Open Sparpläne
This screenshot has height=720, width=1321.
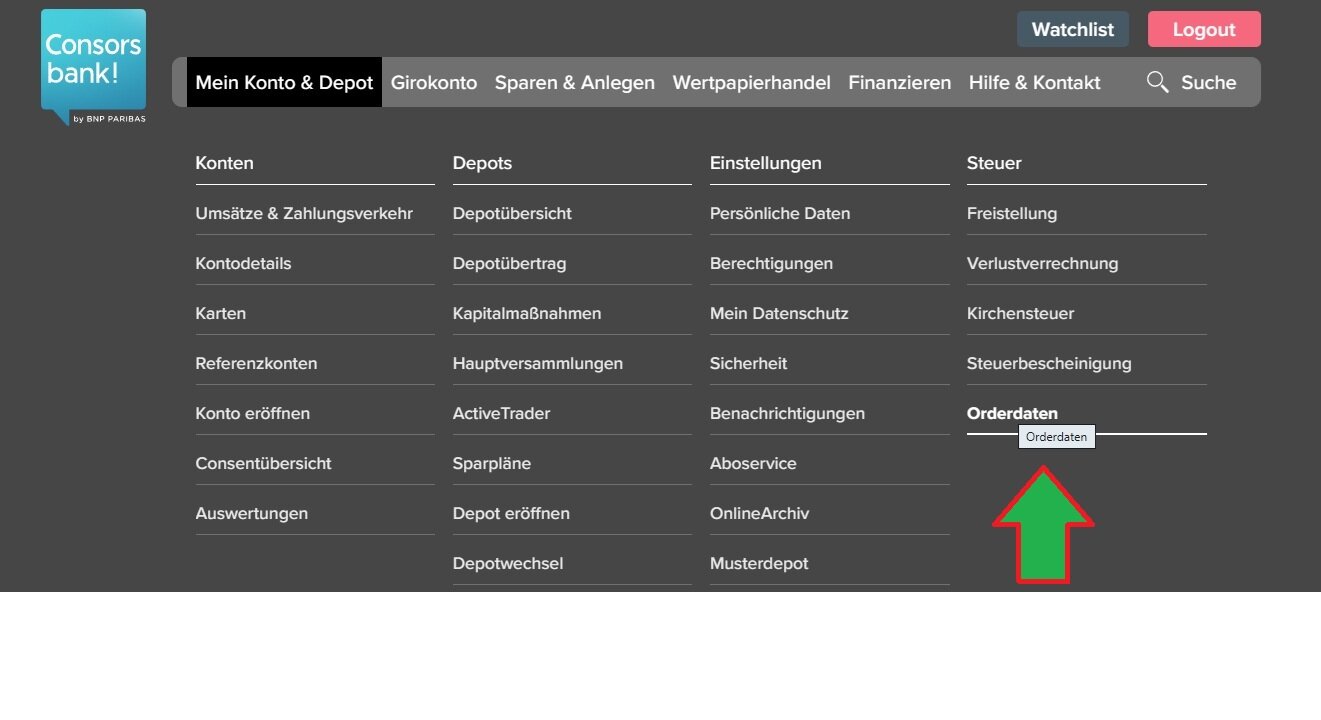[492, 463]
